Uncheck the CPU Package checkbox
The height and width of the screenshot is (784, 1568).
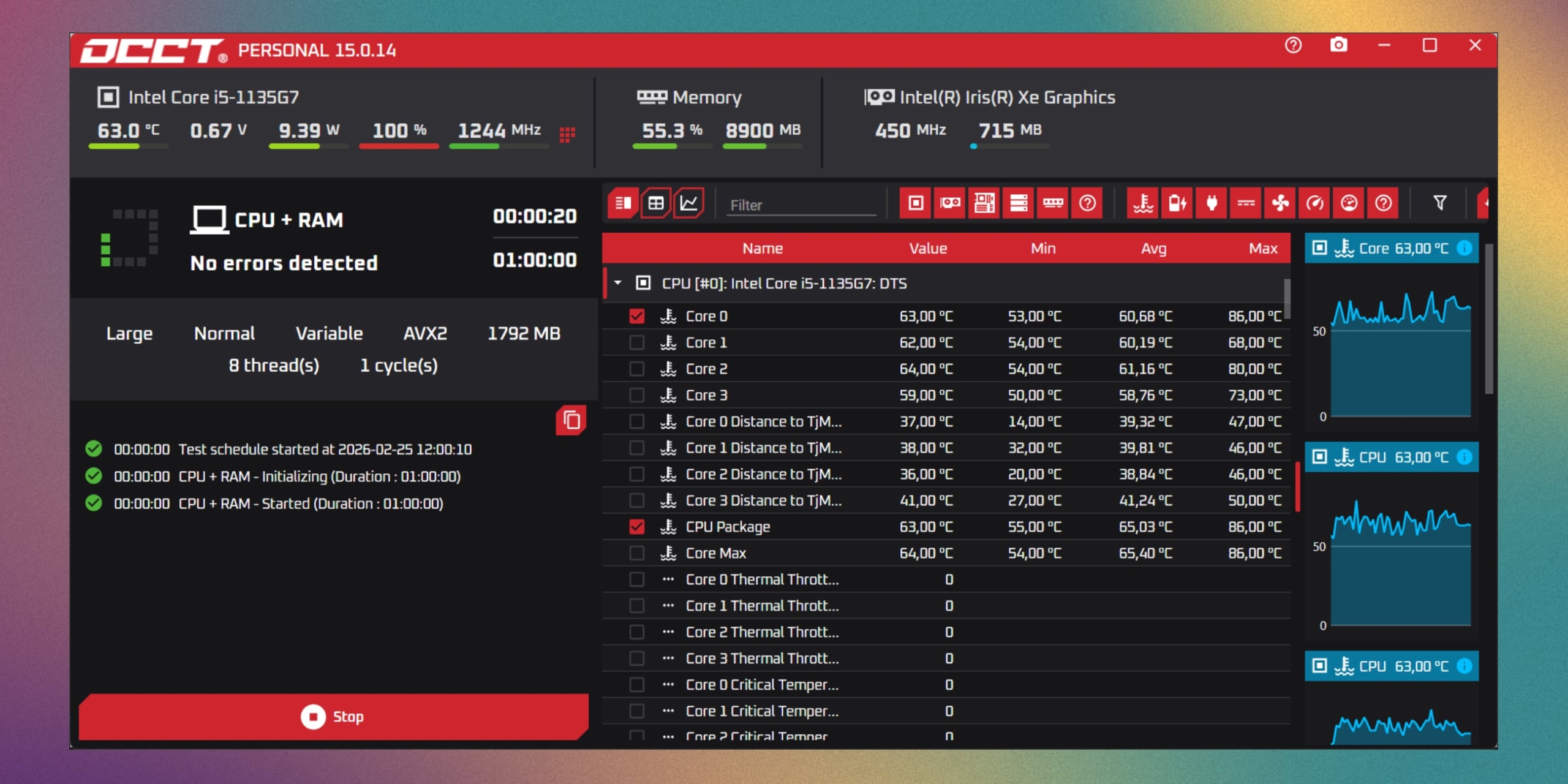636,527
